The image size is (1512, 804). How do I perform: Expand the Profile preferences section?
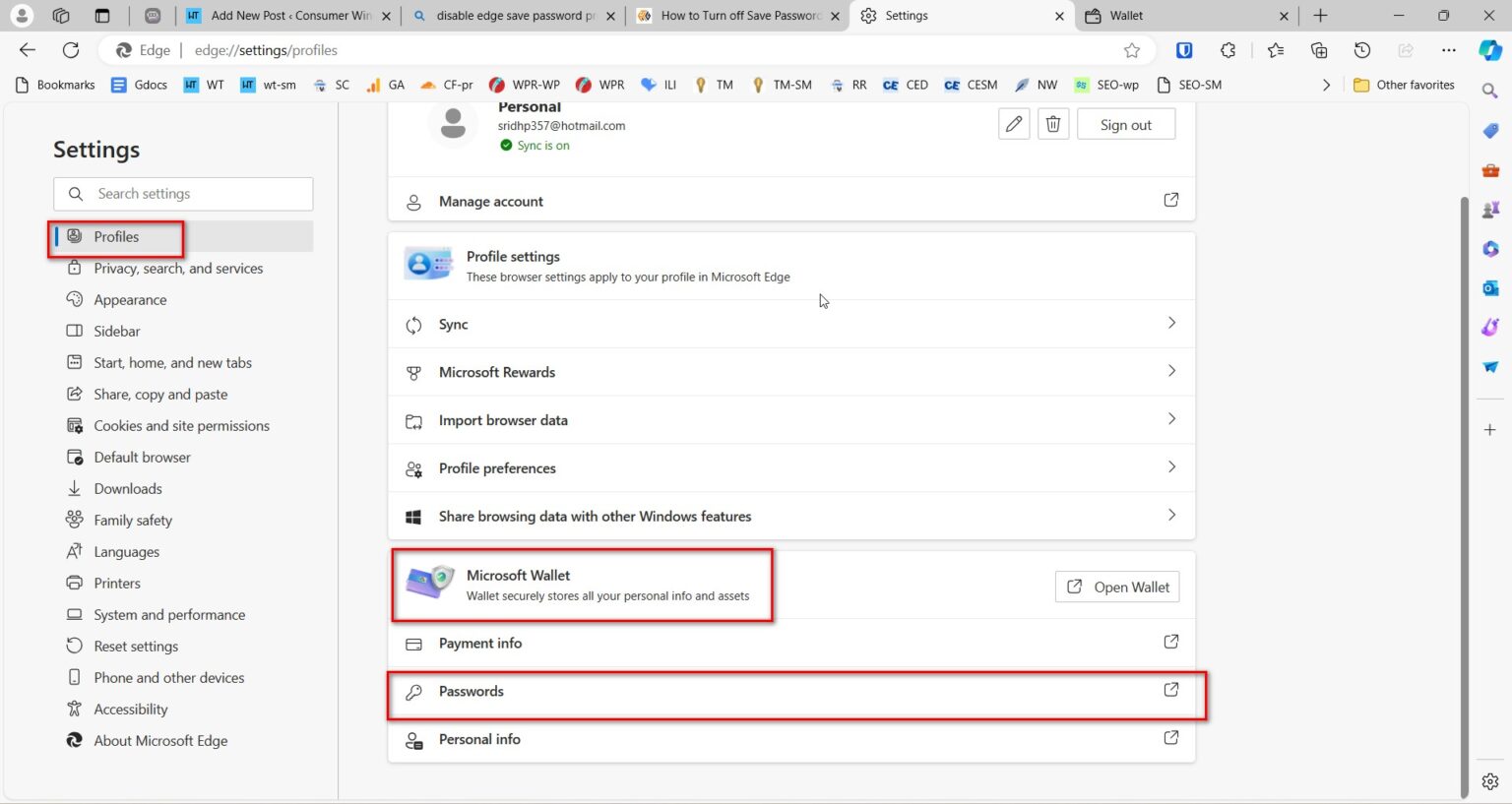tap(791, 467)
